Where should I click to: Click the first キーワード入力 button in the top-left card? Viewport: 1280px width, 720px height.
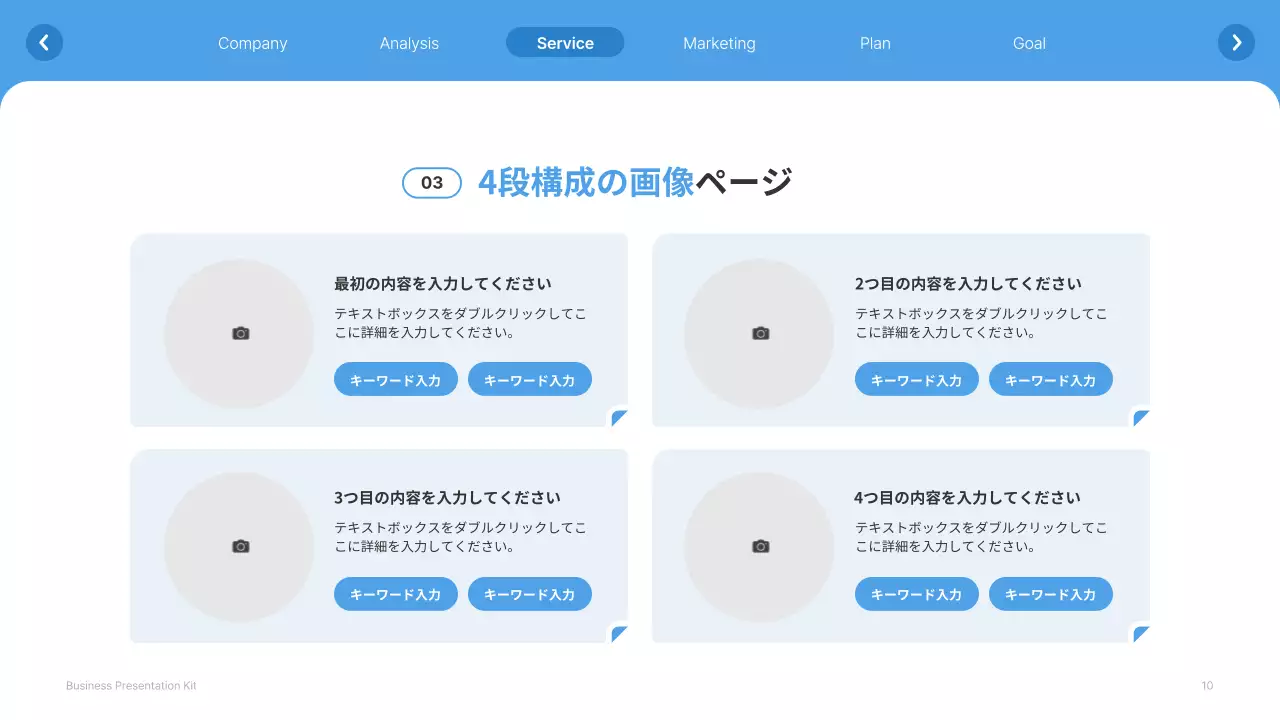click(x=396, y=379)
